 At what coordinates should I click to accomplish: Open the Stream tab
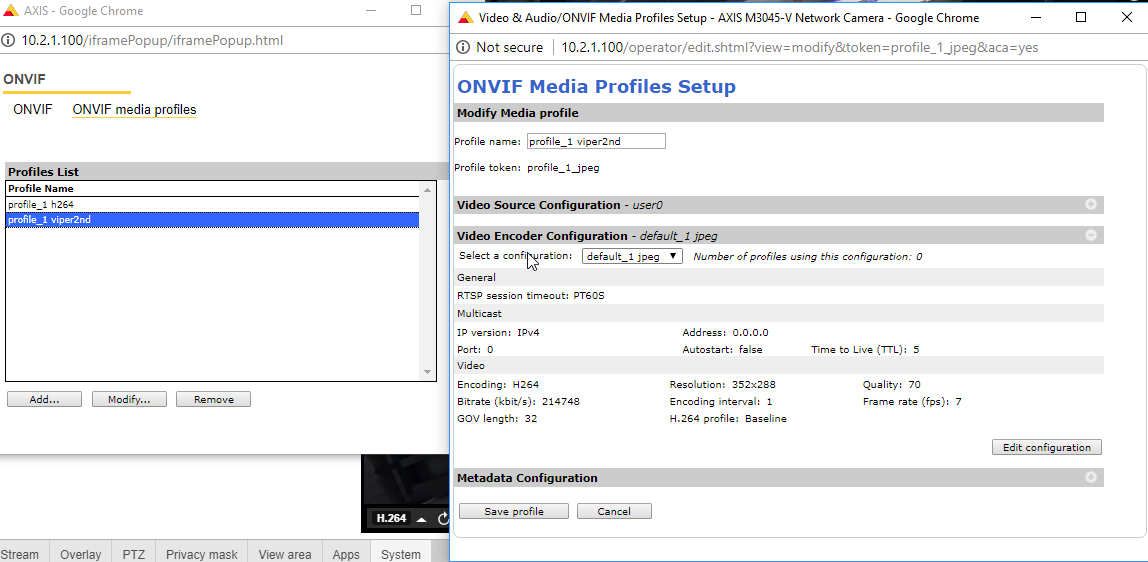[x=22, y=554]
